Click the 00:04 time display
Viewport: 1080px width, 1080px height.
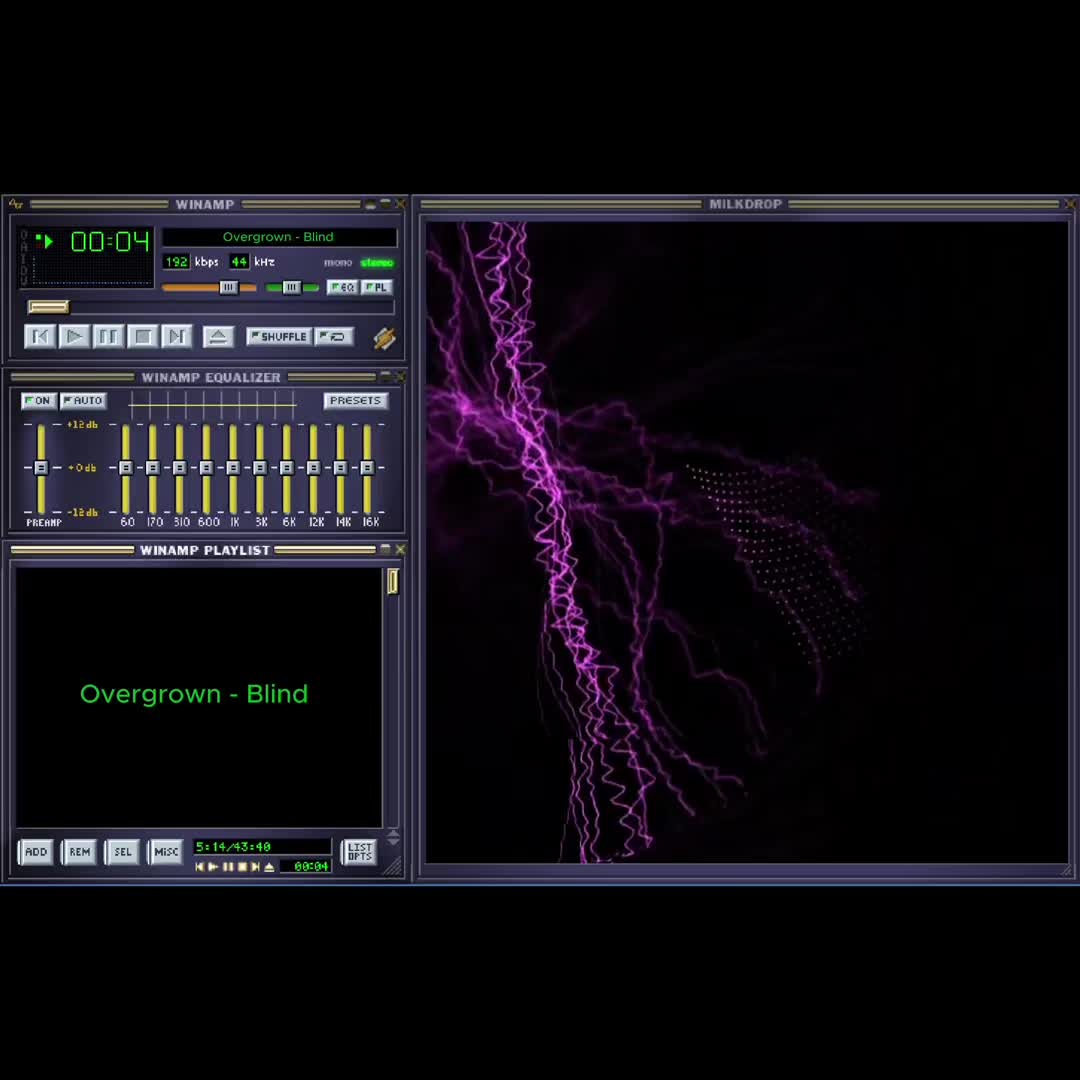click(x=110, y=242)
